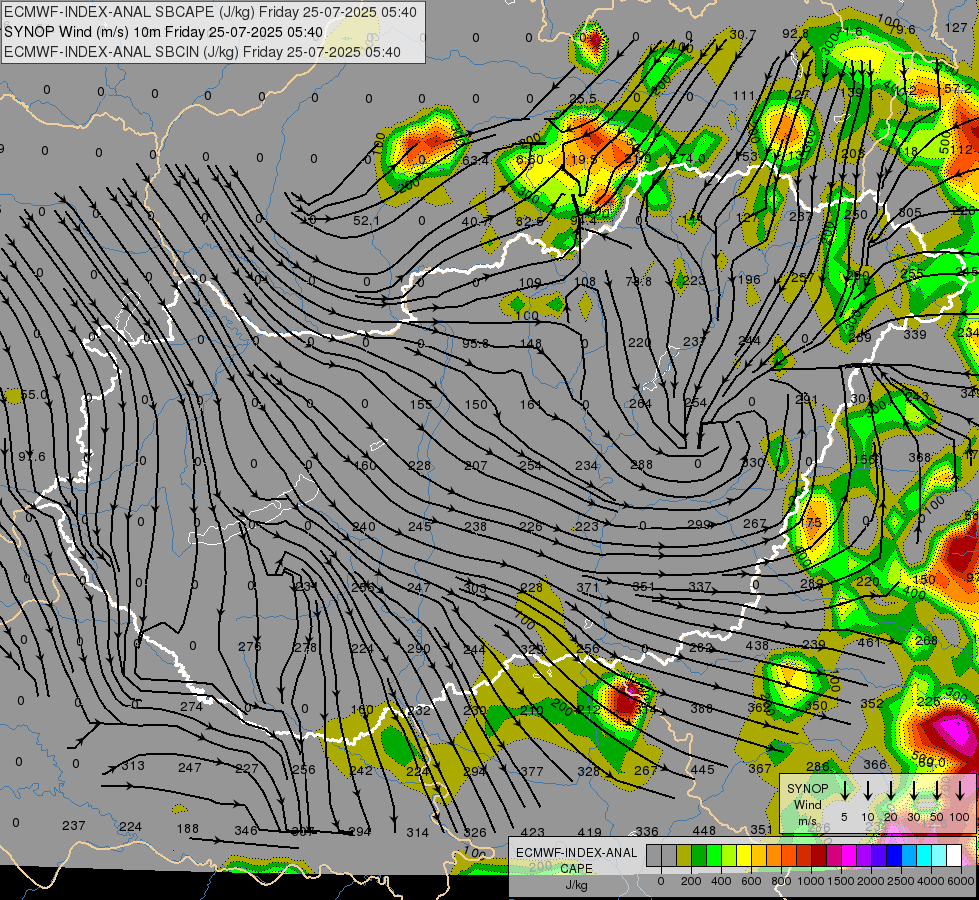Click the 1500 tick label on CAPE legend

pyautogui.click(x=840, y=881)
